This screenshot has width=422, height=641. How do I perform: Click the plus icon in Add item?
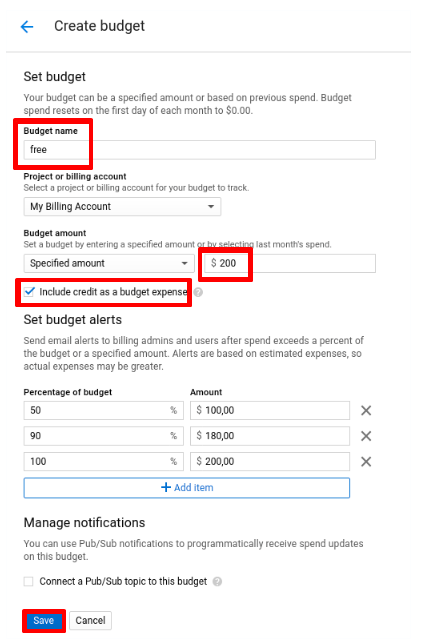pyautogui.click(x=166, y=487)
